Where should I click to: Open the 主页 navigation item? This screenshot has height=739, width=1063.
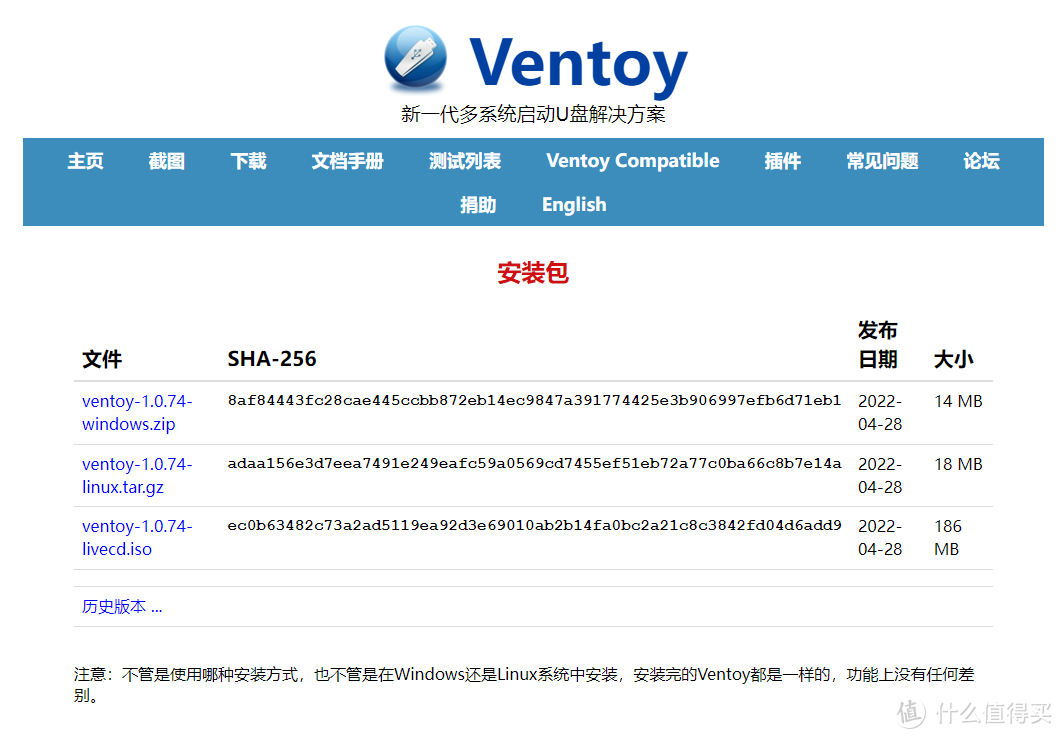tap(85, 161)
